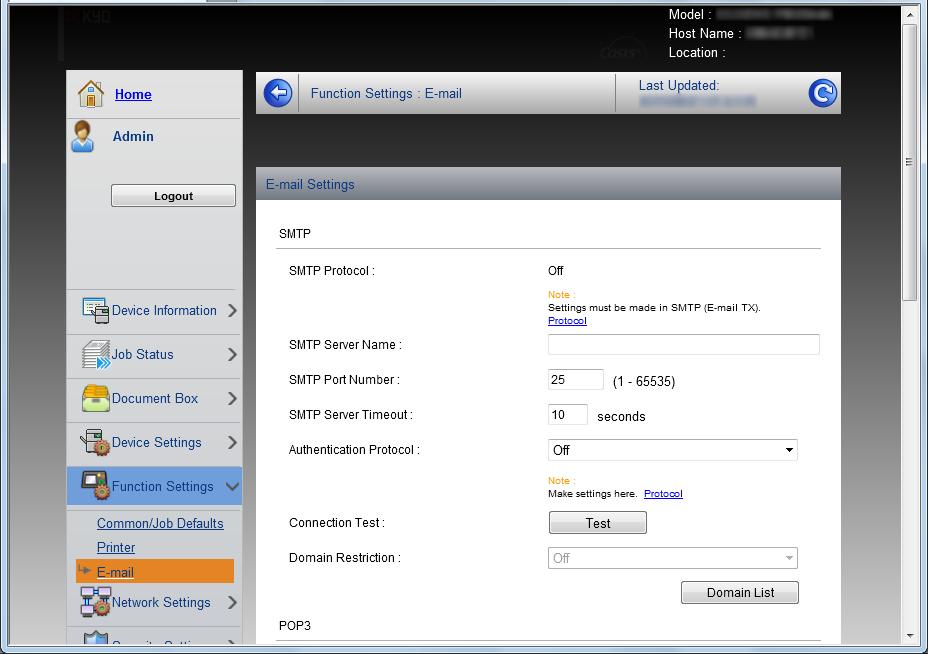
Task: Open the Document Box menu
Action: coord(155,398)
